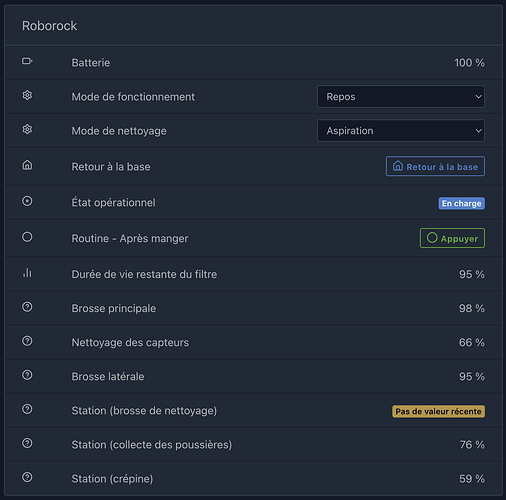Click the target icon beside État opérationnel
Viewport: 506px width, 500px height.
click(27, 201)
